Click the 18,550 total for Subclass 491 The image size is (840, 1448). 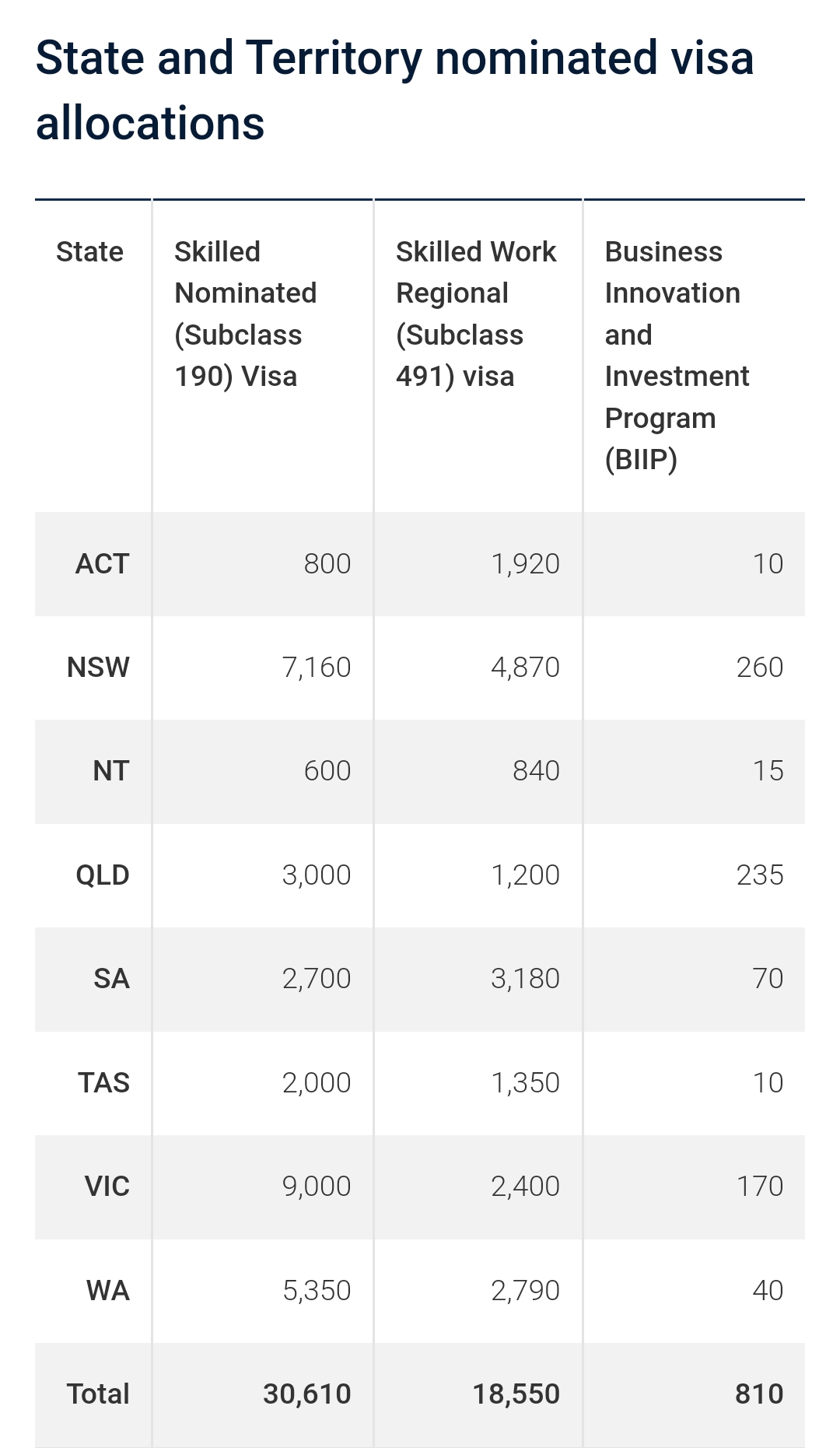[x=516, y=1394]
